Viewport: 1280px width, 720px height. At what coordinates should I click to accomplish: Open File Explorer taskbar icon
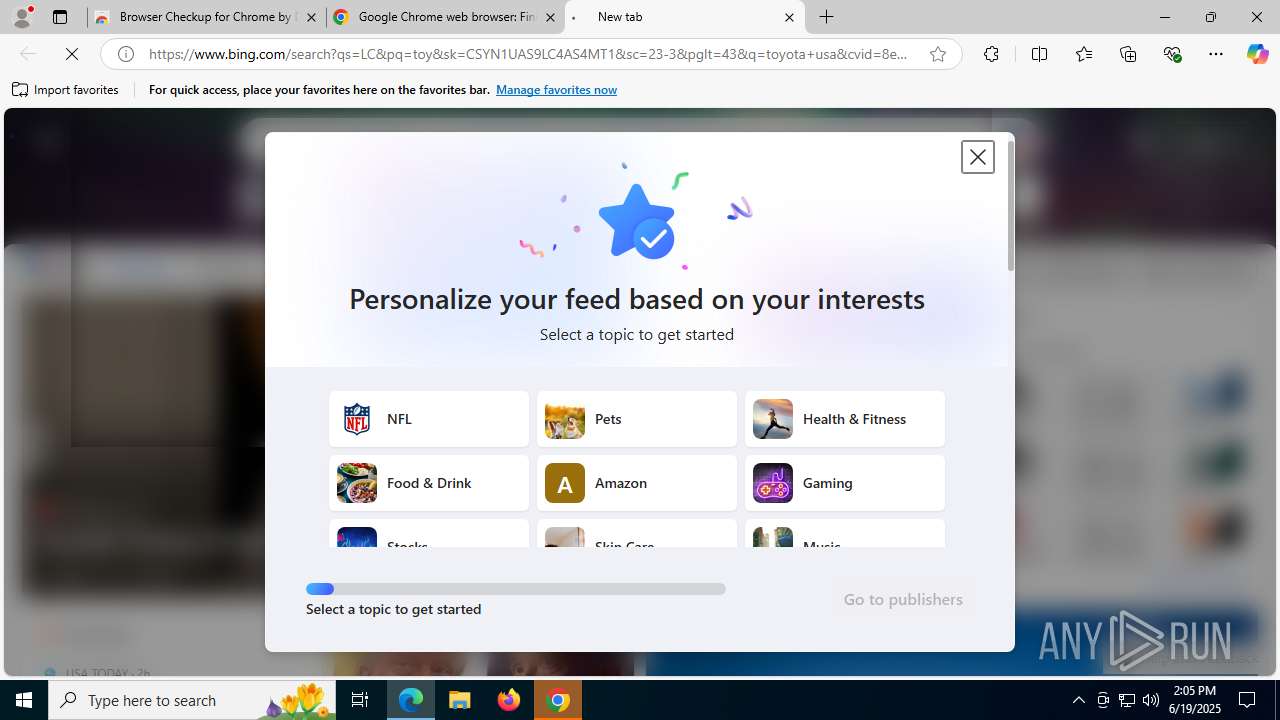(x=460, y=700)
